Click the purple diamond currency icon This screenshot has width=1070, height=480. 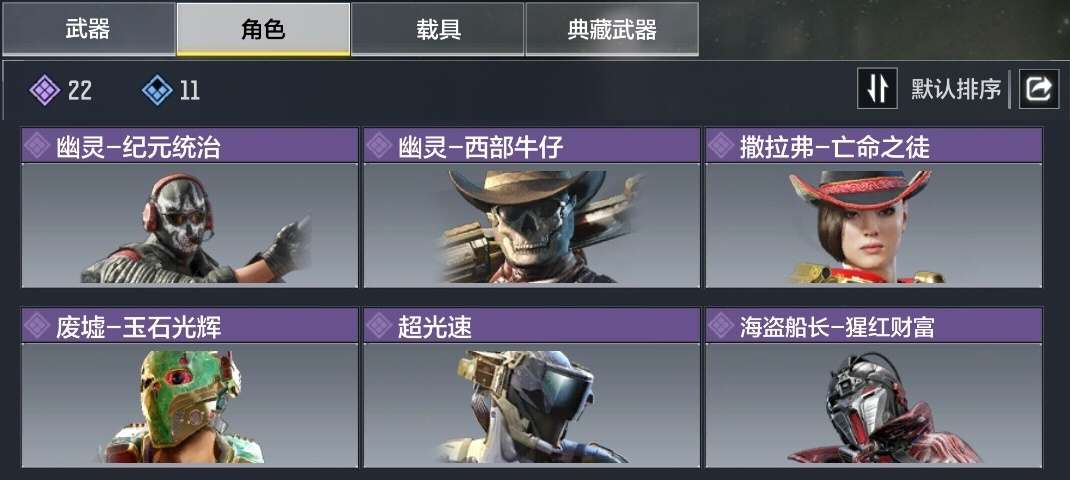point(44,90)
